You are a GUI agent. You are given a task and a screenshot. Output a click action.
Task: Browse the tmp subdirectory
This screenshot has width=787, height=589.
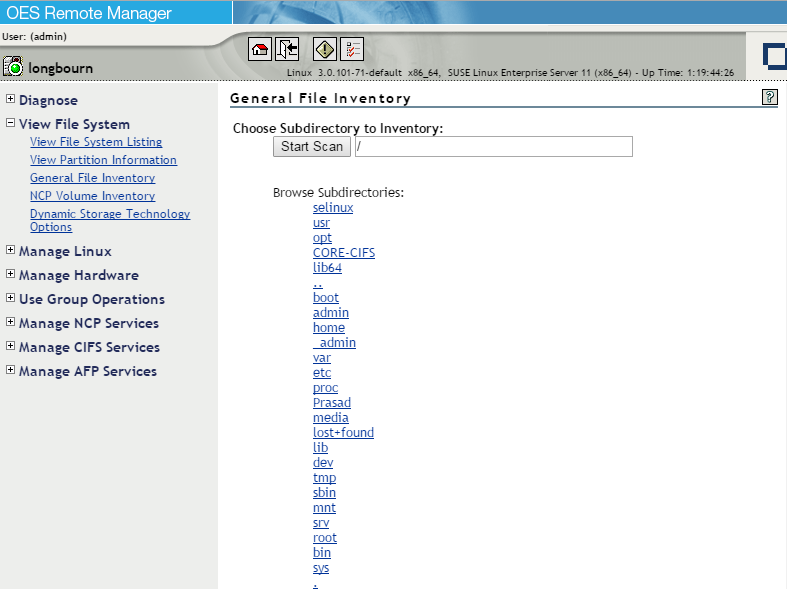coord(325,478)
